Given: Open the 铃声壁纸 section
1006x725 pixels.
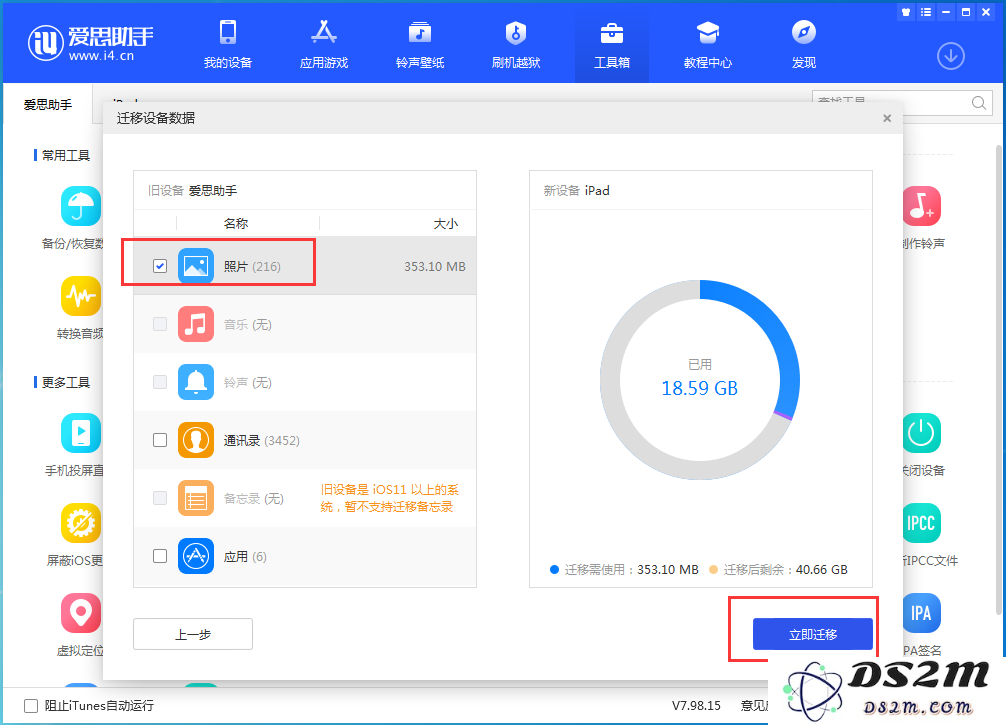Looking at the screenshot, I should point(420,44).
